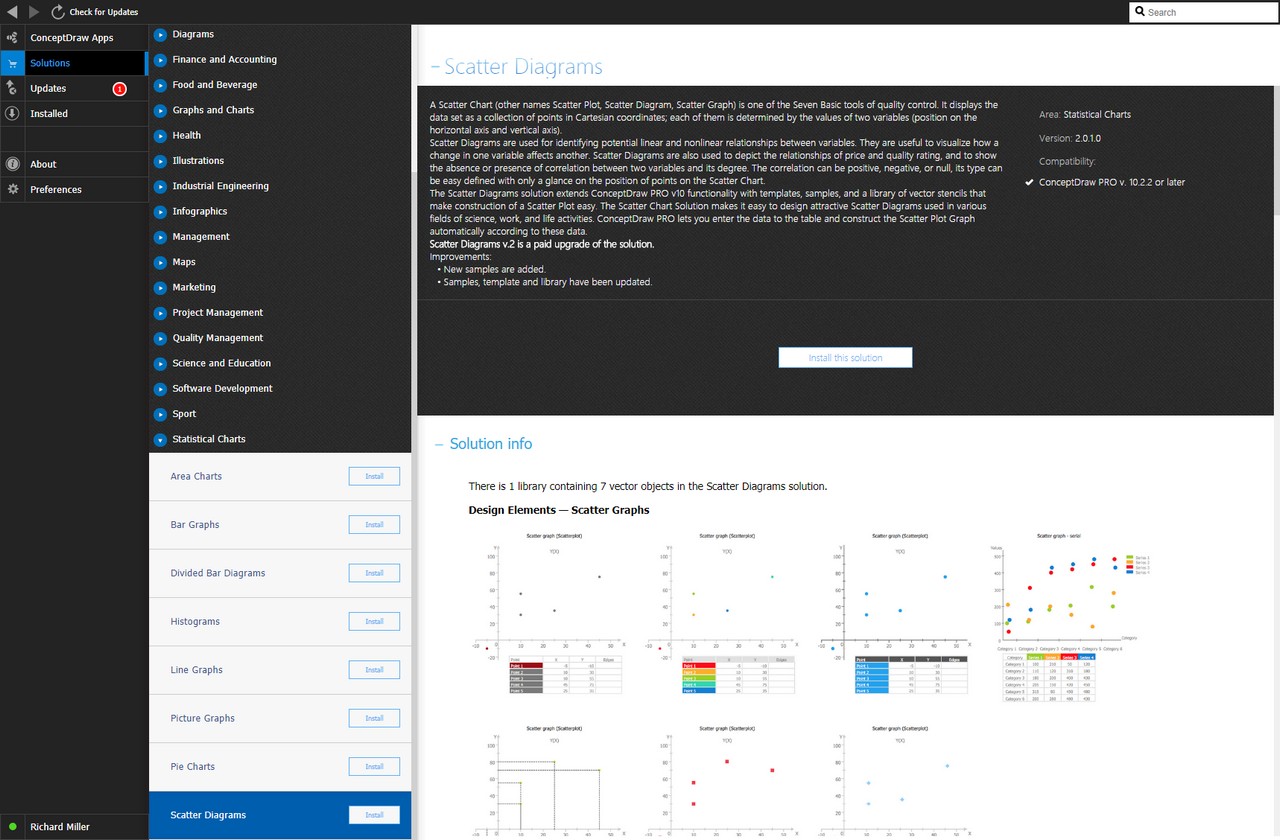Open the scatter graph thumbnail with rainbow table
1280x840 pixels.
[x=723, y=614]
